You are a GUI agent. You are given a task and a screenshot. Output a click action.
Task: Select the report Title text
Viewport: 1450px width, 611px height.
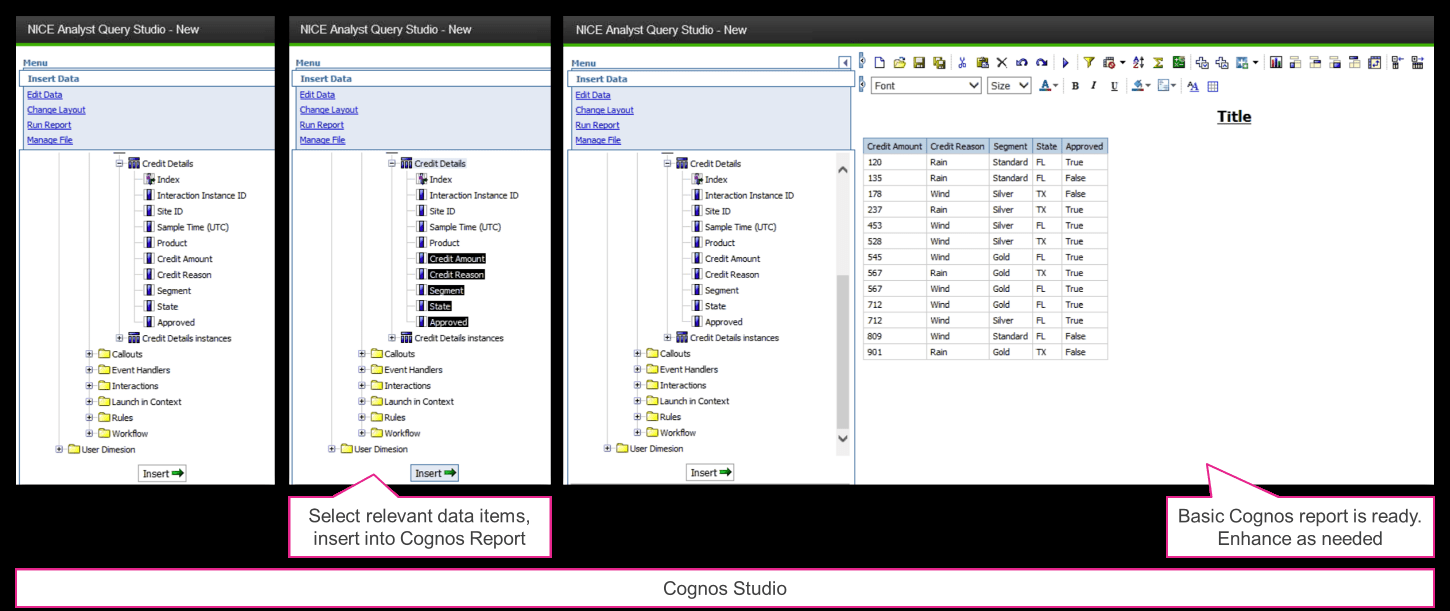click(x=1233, y=117)
